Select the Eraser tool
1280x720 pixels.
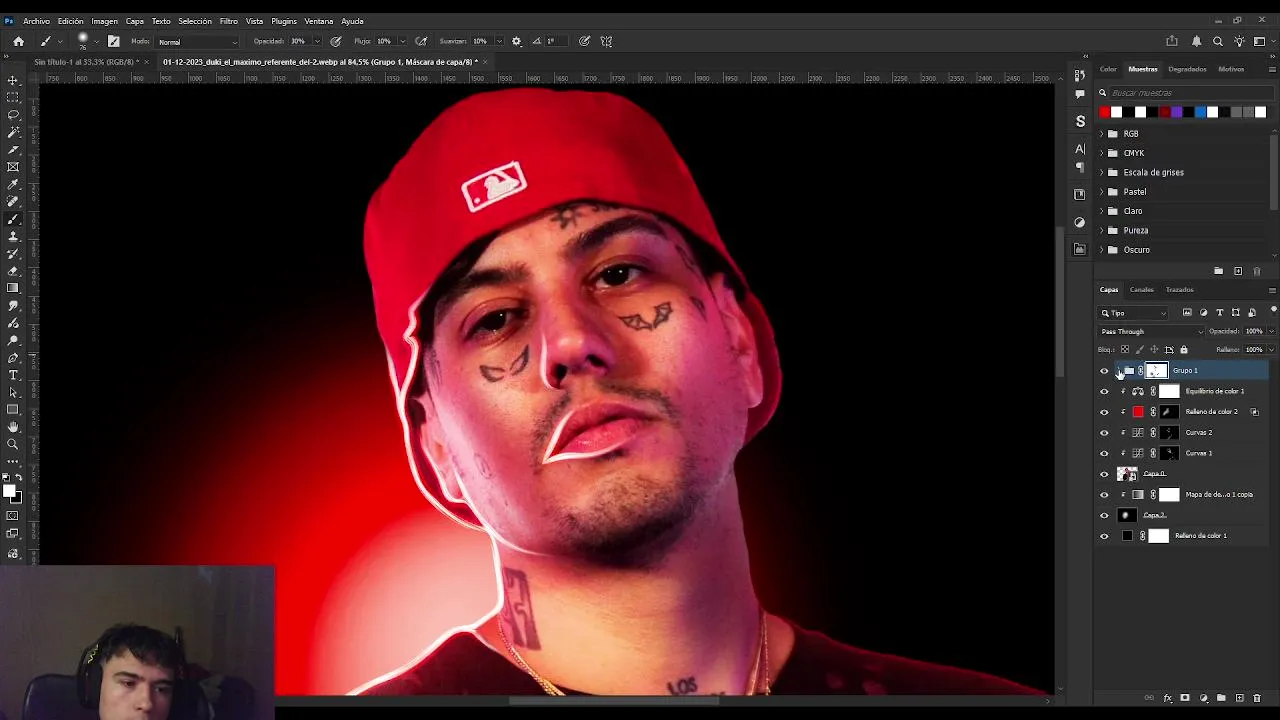coord(13,271)
